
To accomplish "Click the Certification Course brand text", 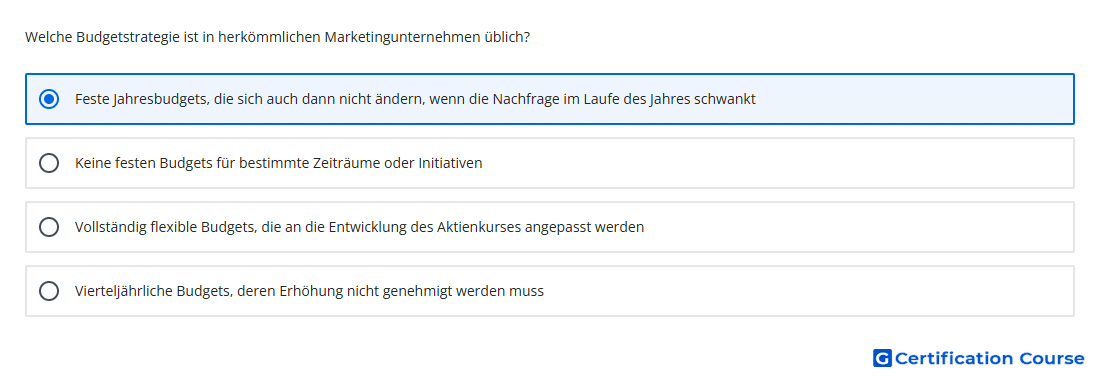I will tap(989, 359).
